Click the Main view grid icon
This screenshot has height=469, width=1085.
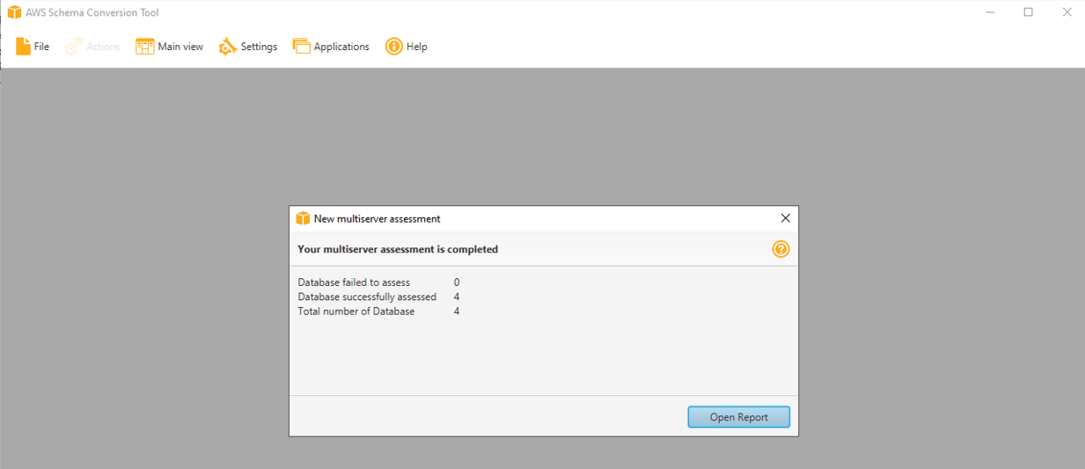(145, 46)
